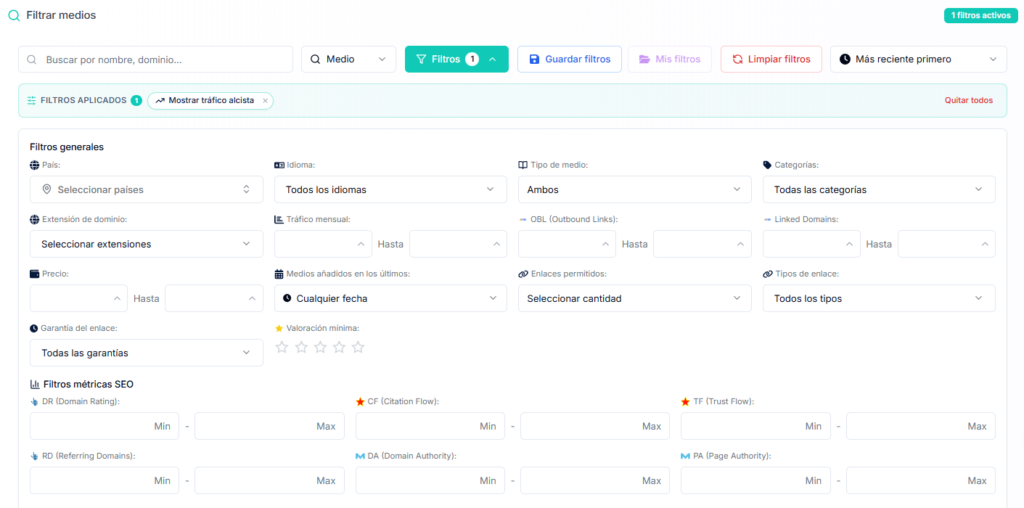Click the Tráfico mensual Hasta maximum field
This screenshot has height=508, width=1024.
tap(458, 244)
